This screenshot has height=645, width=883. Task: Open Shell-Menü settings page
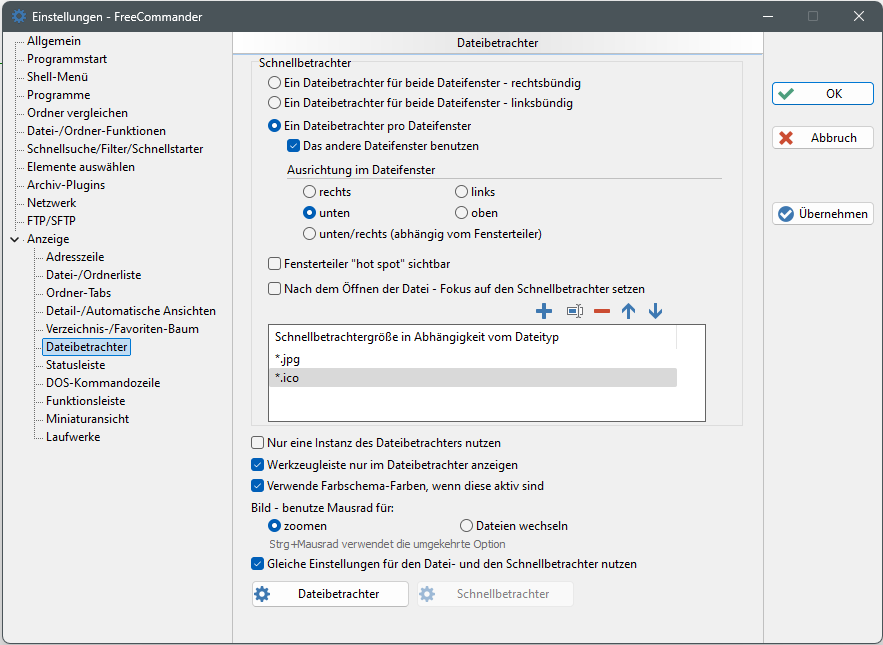[x=57, y=77]
